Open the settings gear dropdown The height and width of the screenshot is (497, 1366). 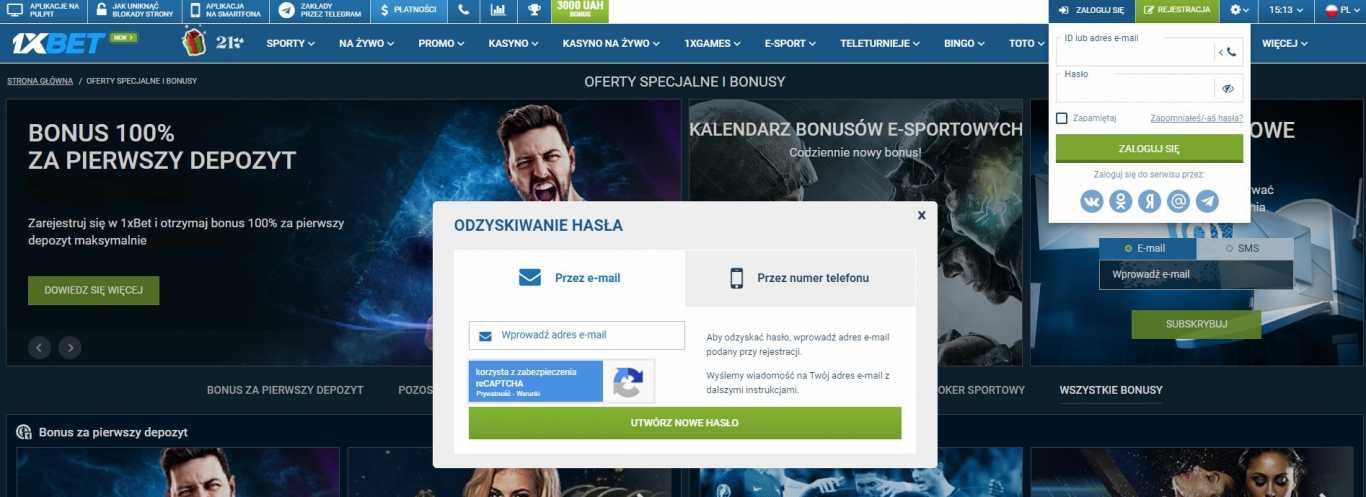tap(1239, 10)
